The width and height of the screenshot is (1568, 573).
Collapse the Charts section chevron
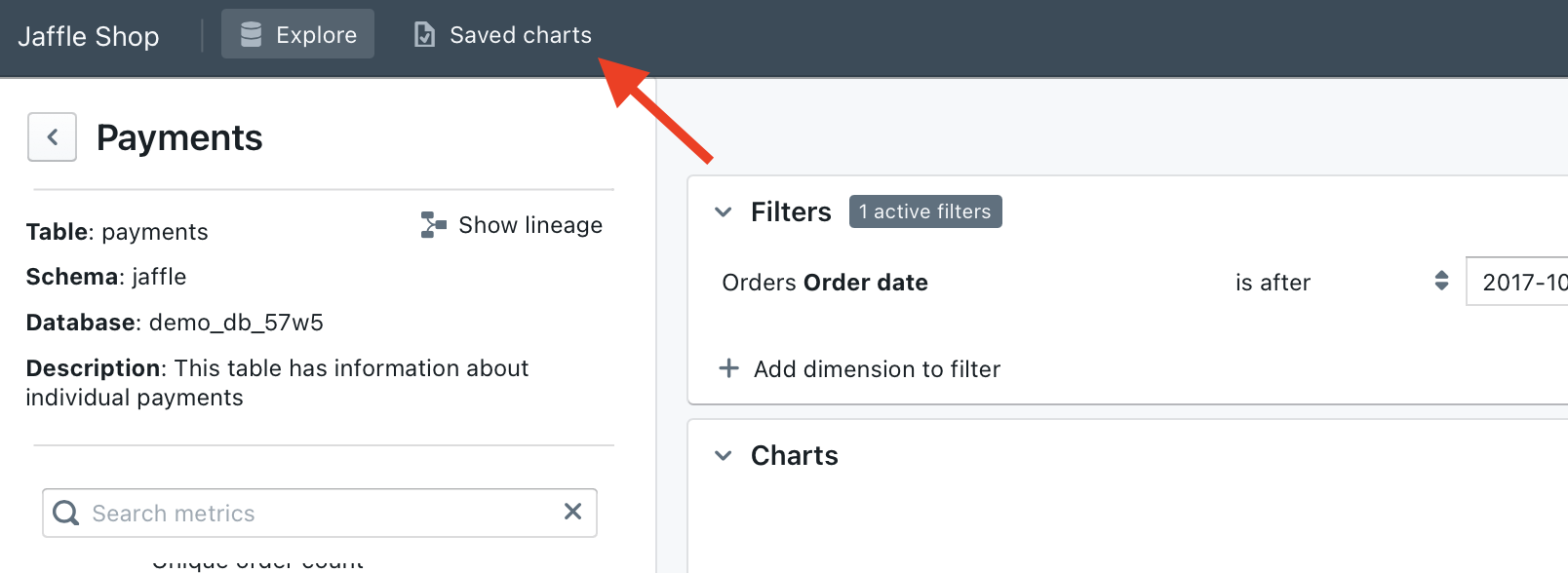[724, 456]
